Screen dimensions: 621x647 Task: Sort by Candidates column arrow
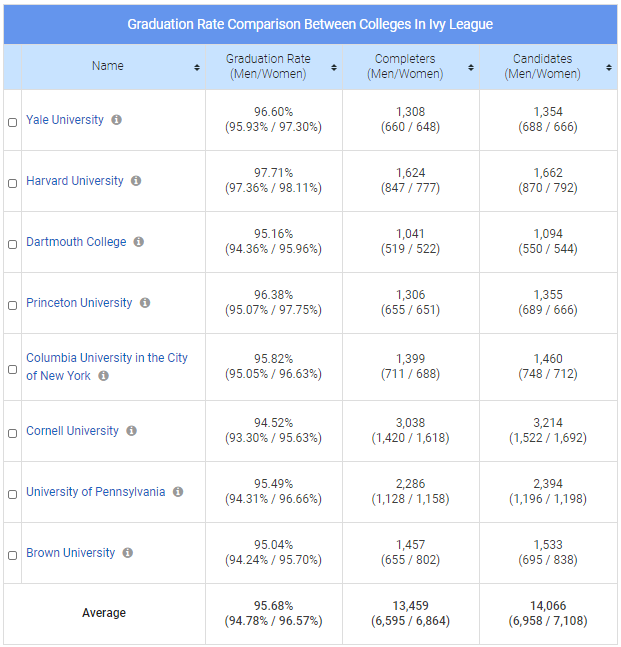608,67
